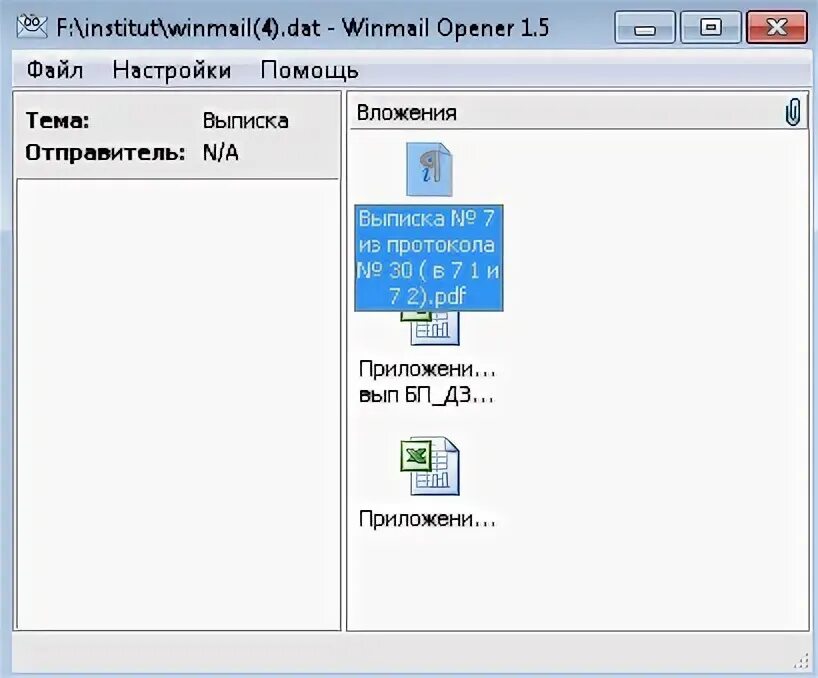
Task: Select the Excel attachment icon above 'вып БП_ДЗ'
Action: (431, 328)
